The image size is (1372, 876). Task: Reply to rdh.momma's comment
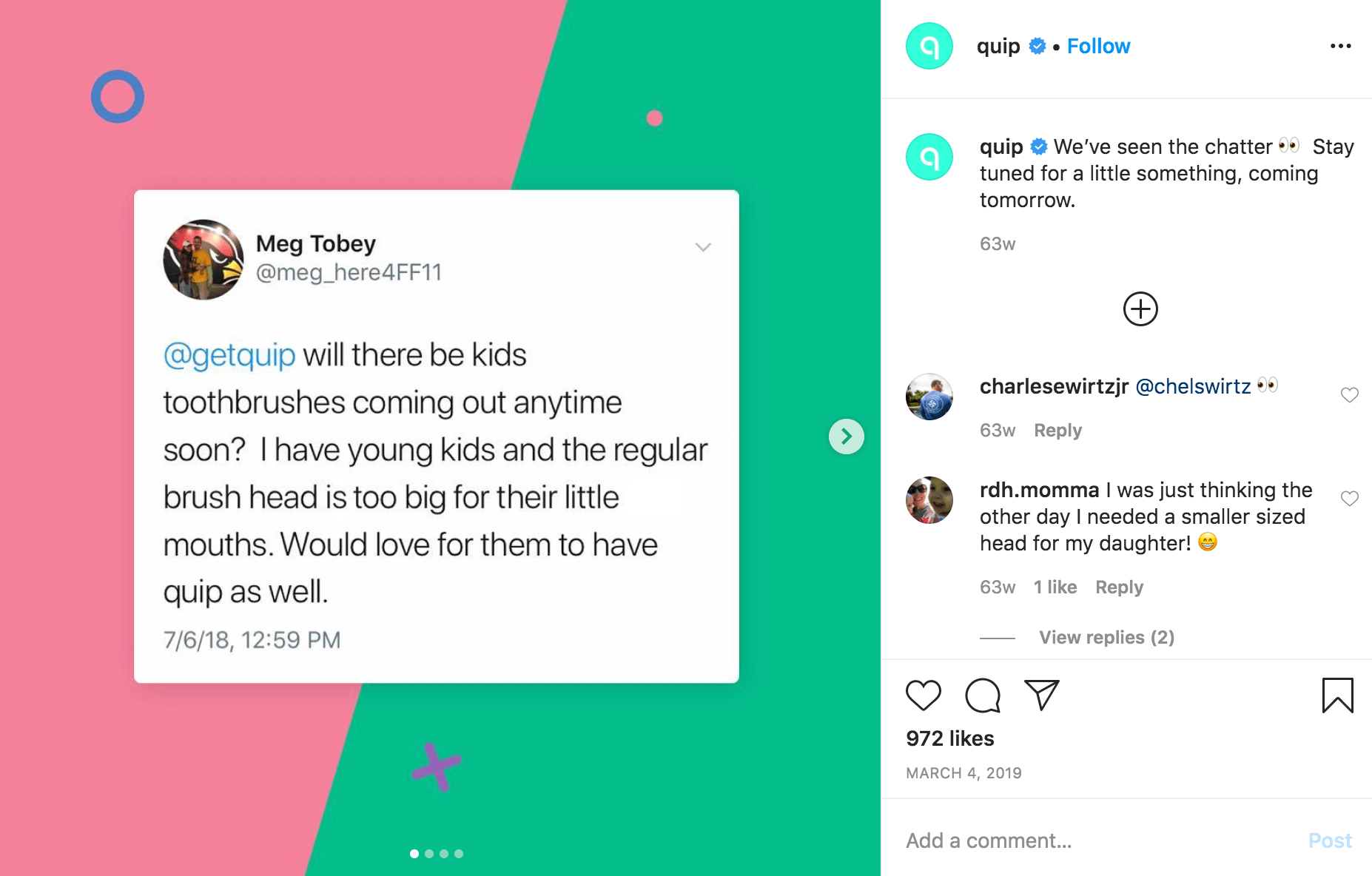1119,587
